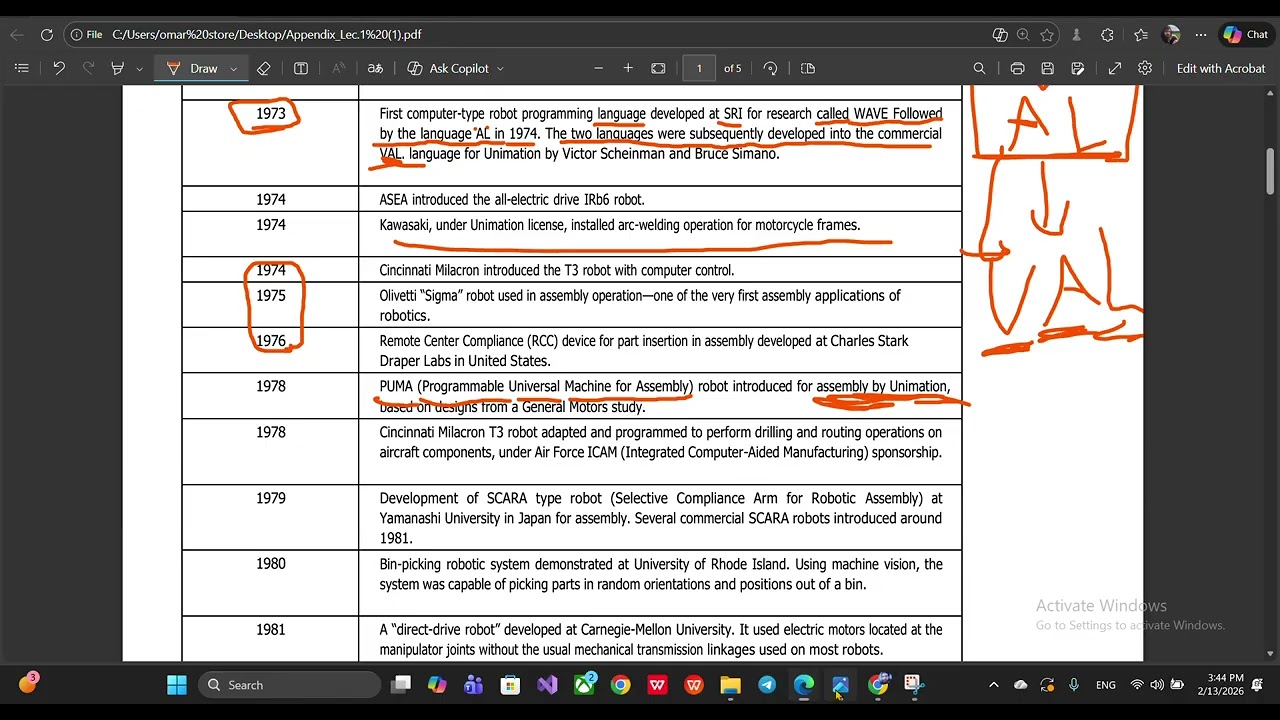Rotate the PDF page
1280x720 pixels.
coord(770,68)
